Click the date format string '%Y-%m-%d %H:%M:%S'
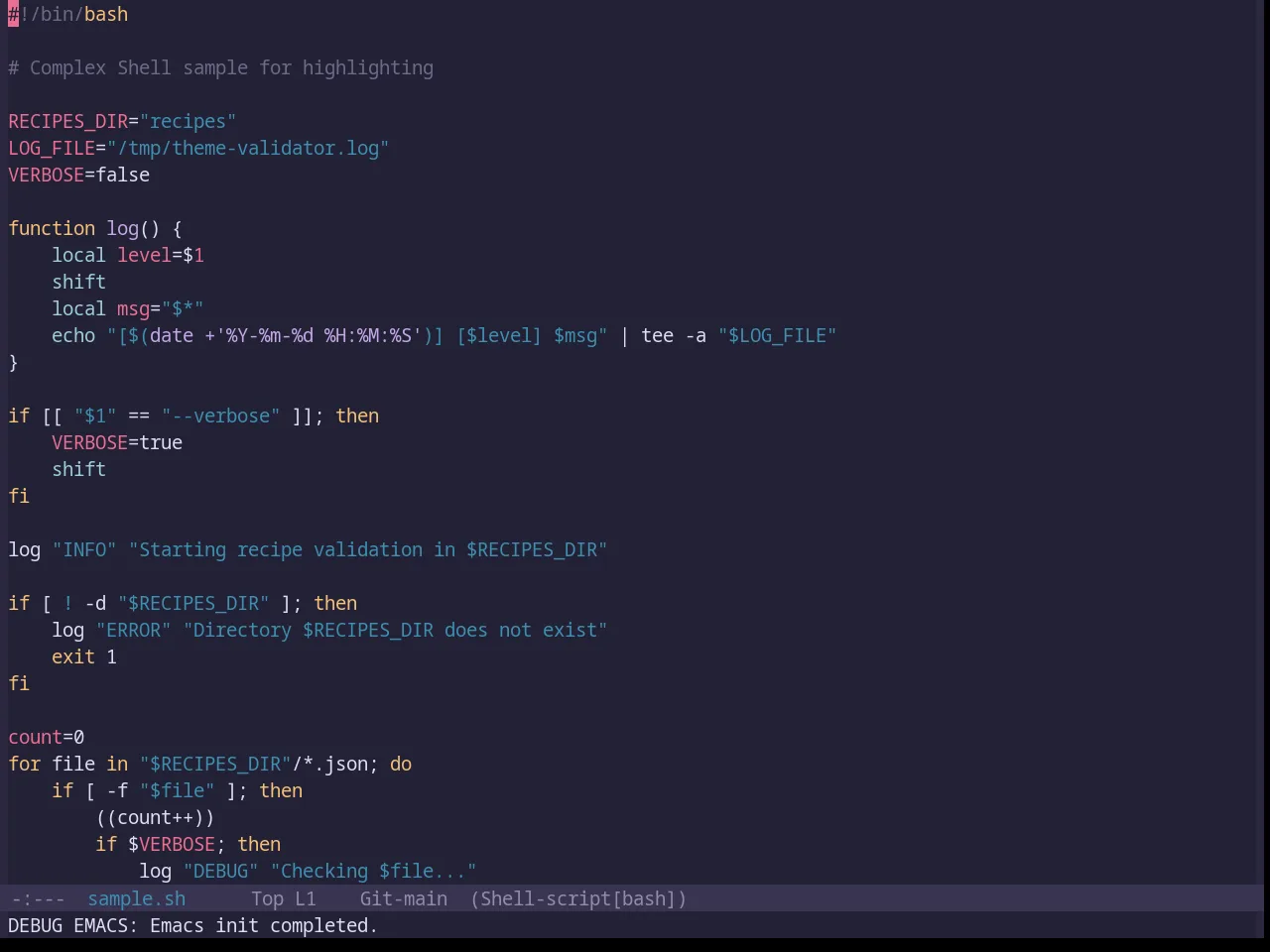1270x952 pixels. tap(318, 335)
